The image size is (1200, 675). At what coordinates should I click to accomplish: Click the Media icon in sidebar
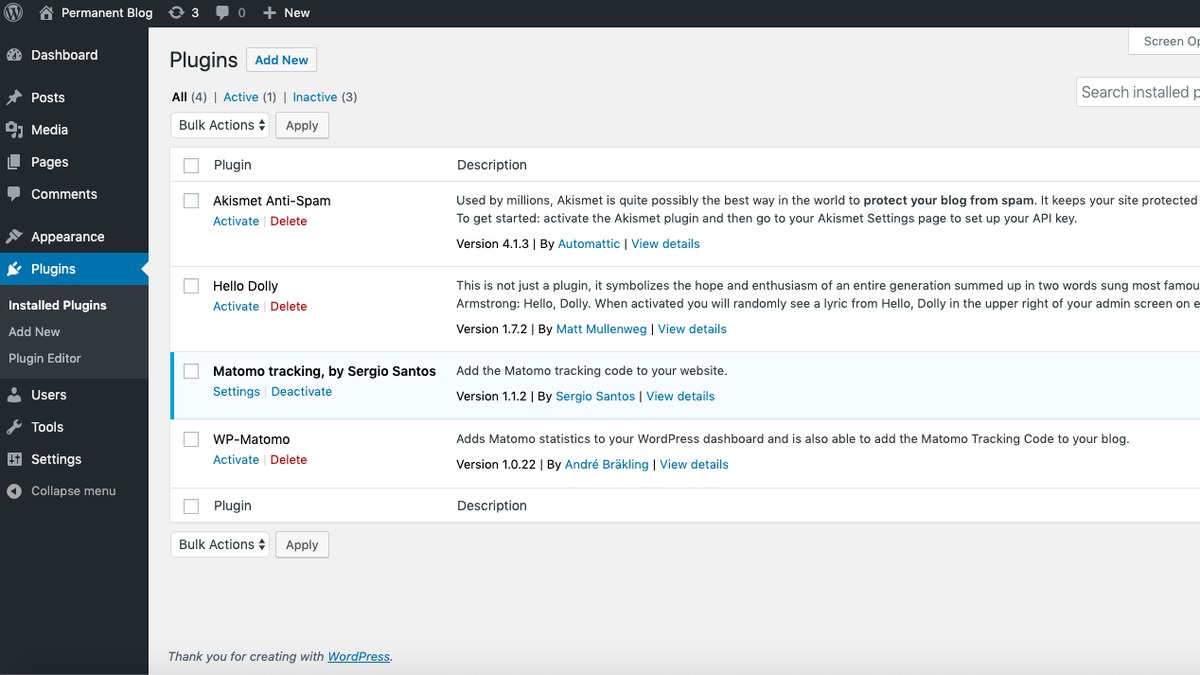(14, 130)
